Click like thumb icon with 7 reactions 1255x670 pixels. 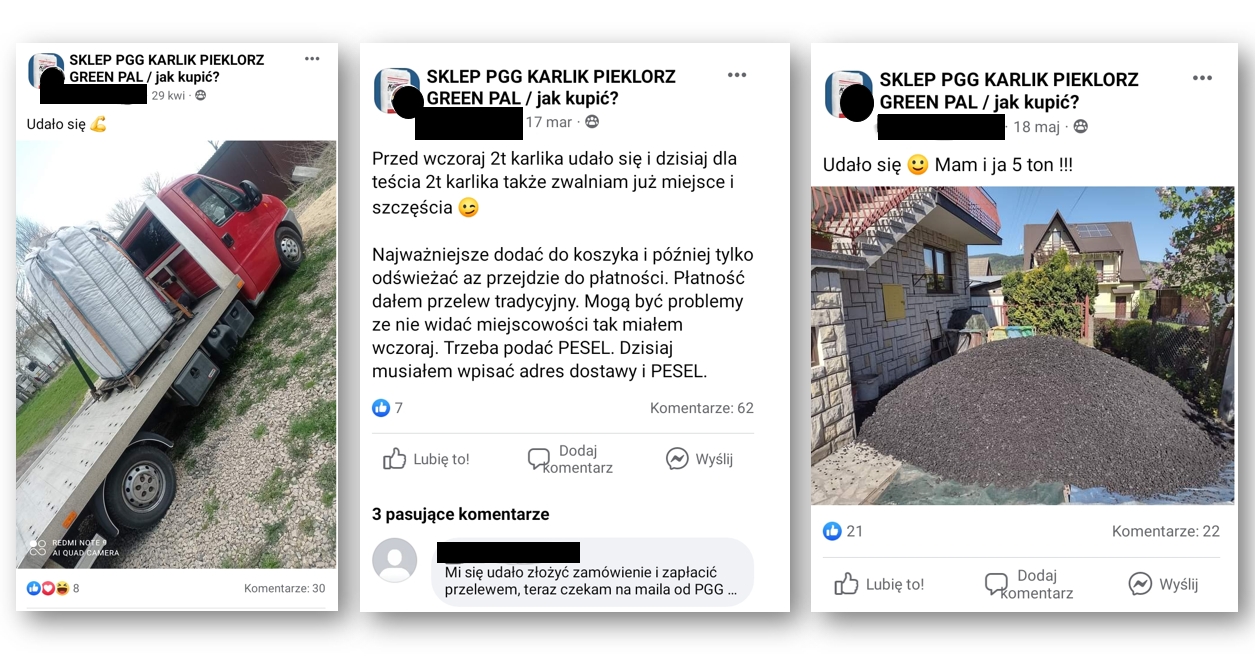pyautogui.click(x=381, y=408)
